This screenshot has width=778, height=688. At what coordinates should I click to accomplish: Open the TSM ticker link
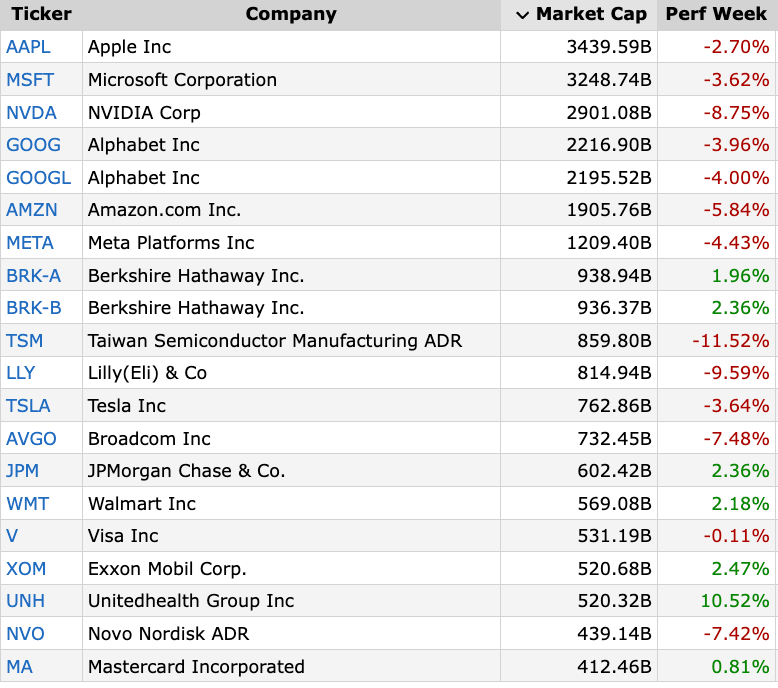(24, 341)
